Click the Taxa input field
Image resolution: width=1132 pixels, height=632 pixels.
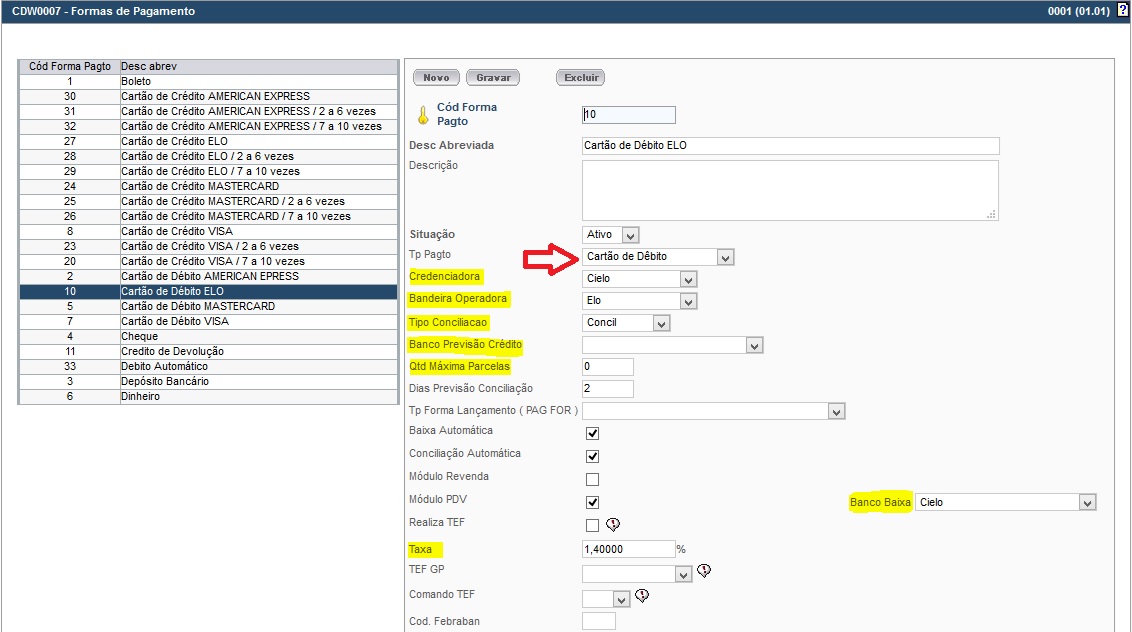(x=628, y=549)
